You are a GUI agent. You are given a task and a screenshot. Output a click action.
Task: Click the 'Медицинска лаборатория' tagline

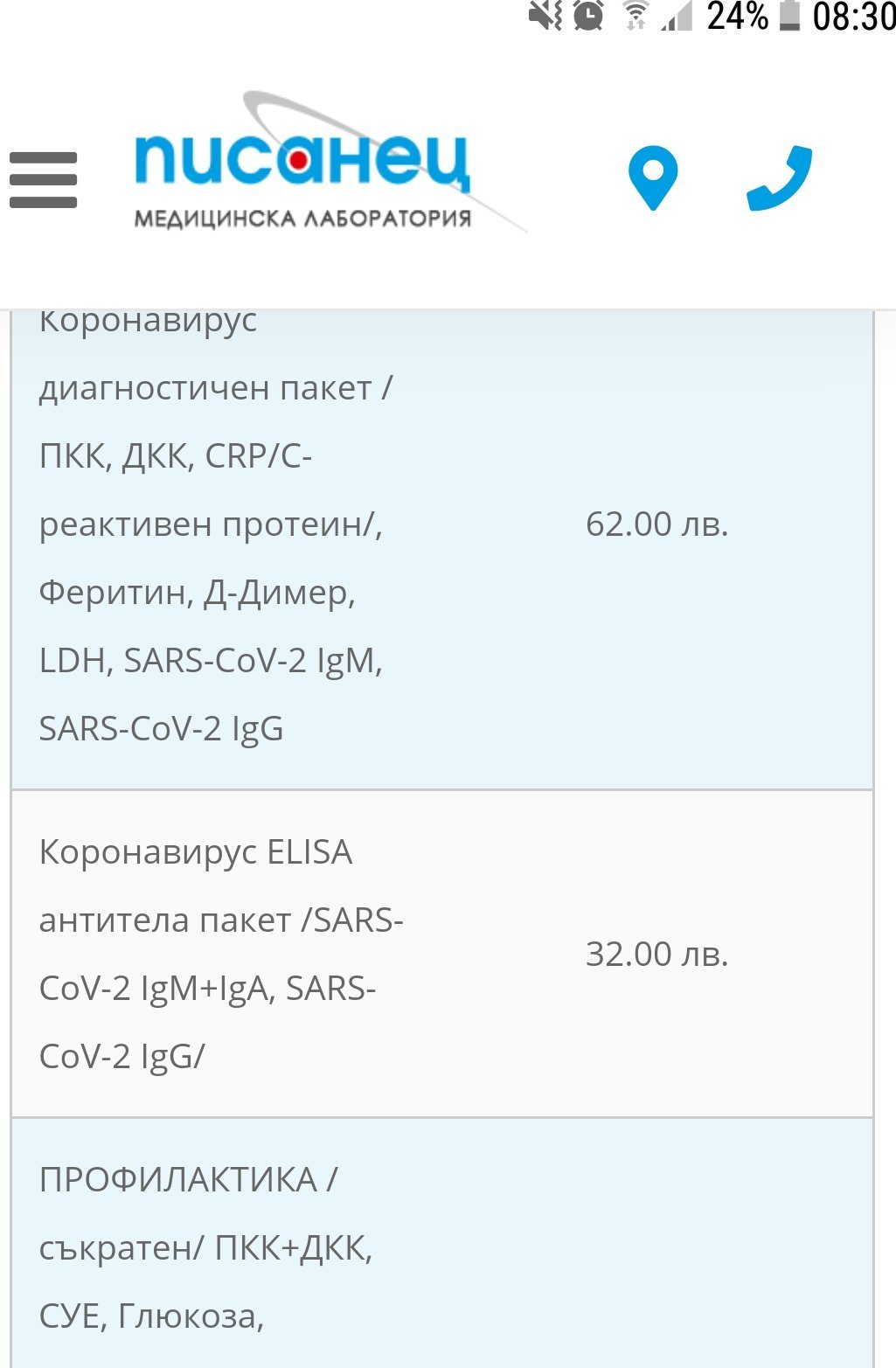[302, 219]
